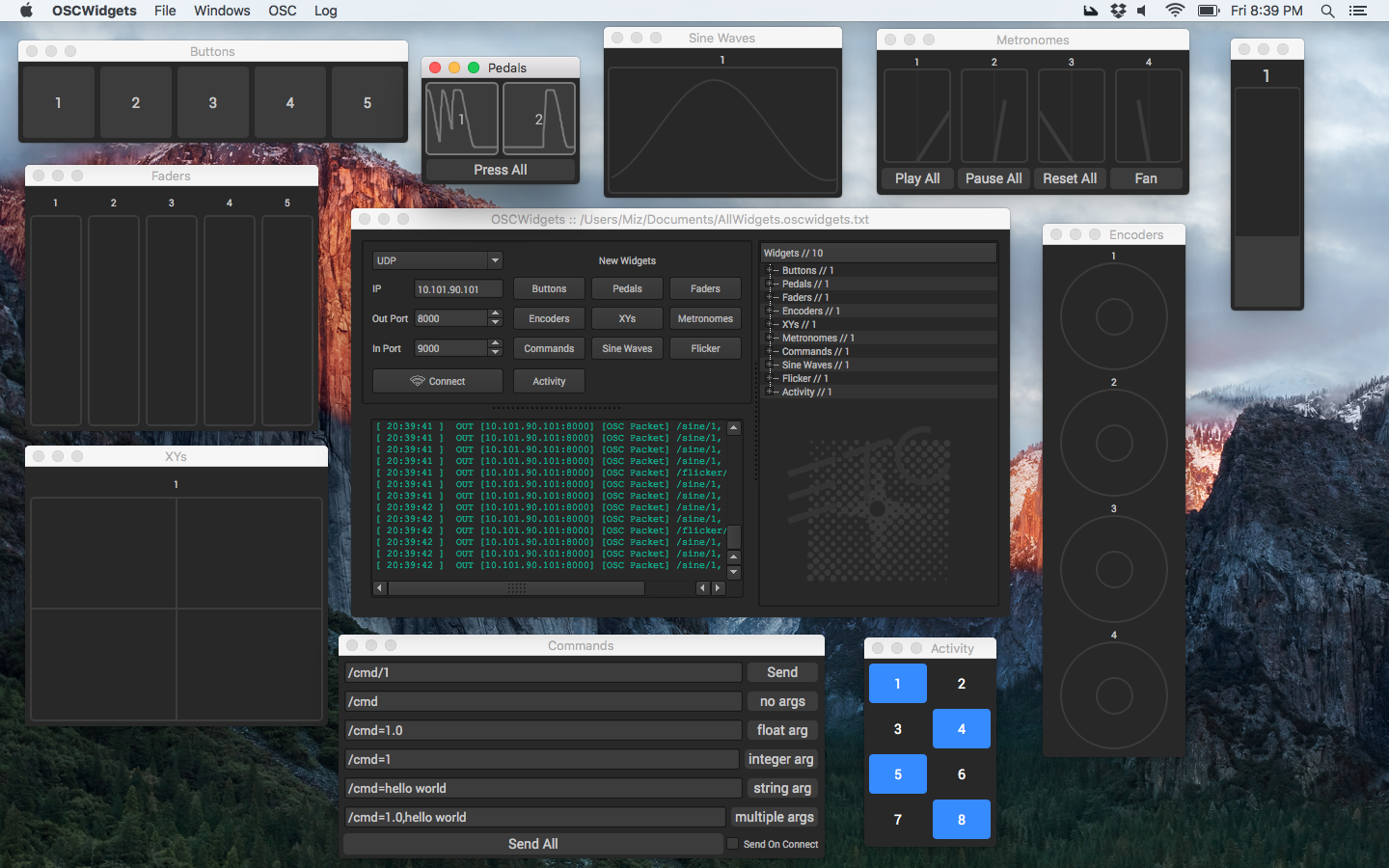Viewport: 1389px width, 868px height.
Task: Click encoder dial 1
Action: (x=1114, y=316)
